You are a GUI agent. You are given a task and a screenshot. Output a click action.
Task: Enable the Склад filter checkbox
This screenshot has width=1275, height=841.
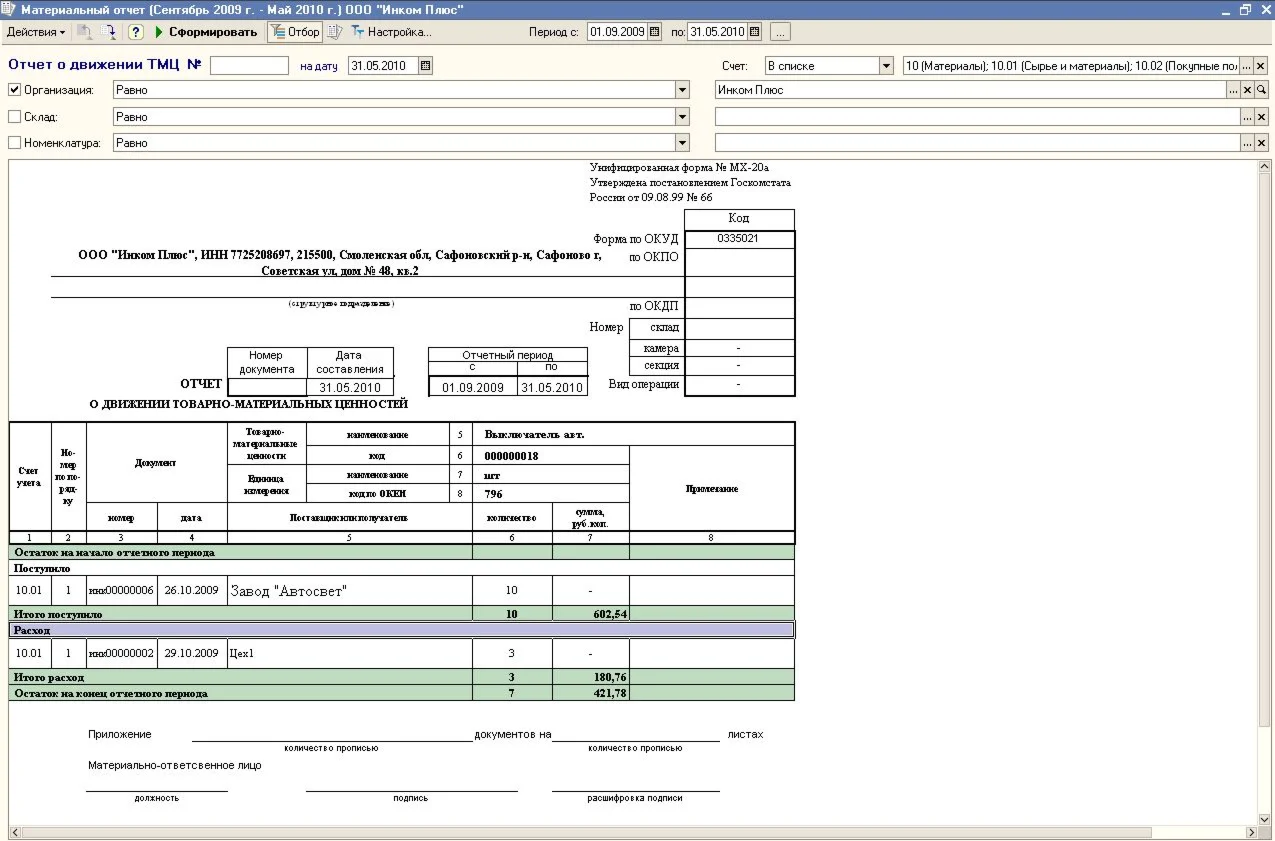pyautogui.click(x=14, y=117)
